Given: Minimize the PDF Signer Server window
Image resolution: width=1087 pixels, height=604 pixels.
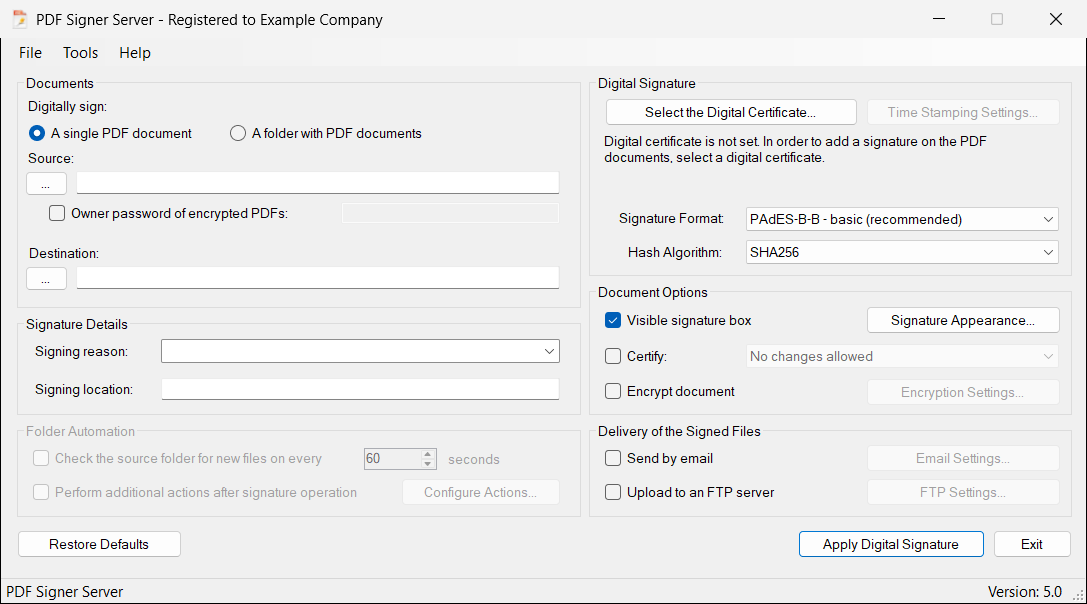Looking at the screenshot, I should tap(939, 19).
